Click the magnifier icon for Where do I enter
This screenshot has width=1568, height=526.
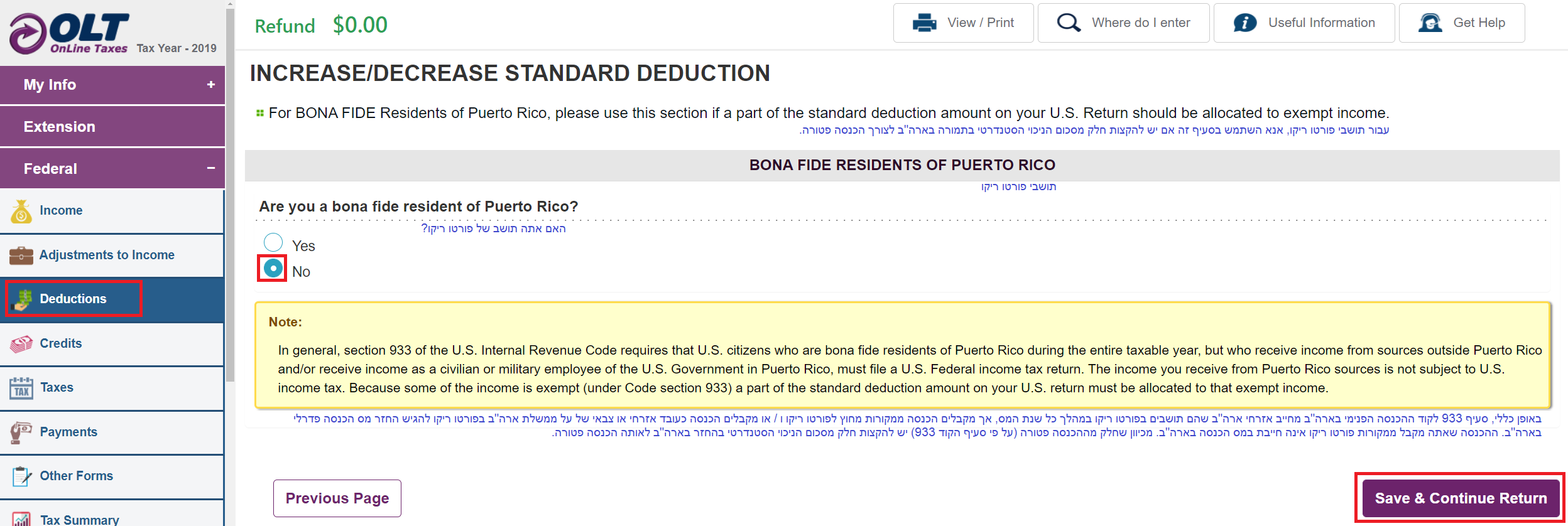coord(1069,23)
